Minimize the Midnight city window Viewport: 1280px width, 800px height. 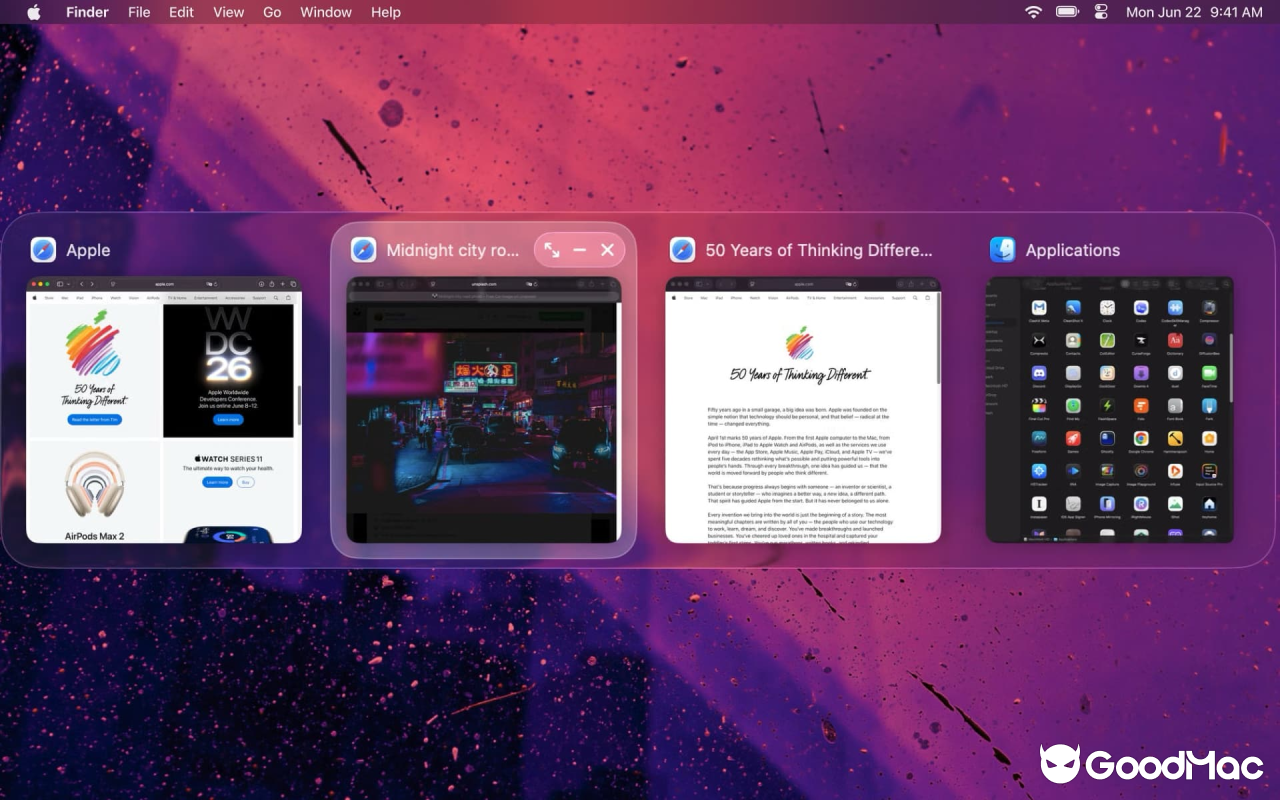580,250
